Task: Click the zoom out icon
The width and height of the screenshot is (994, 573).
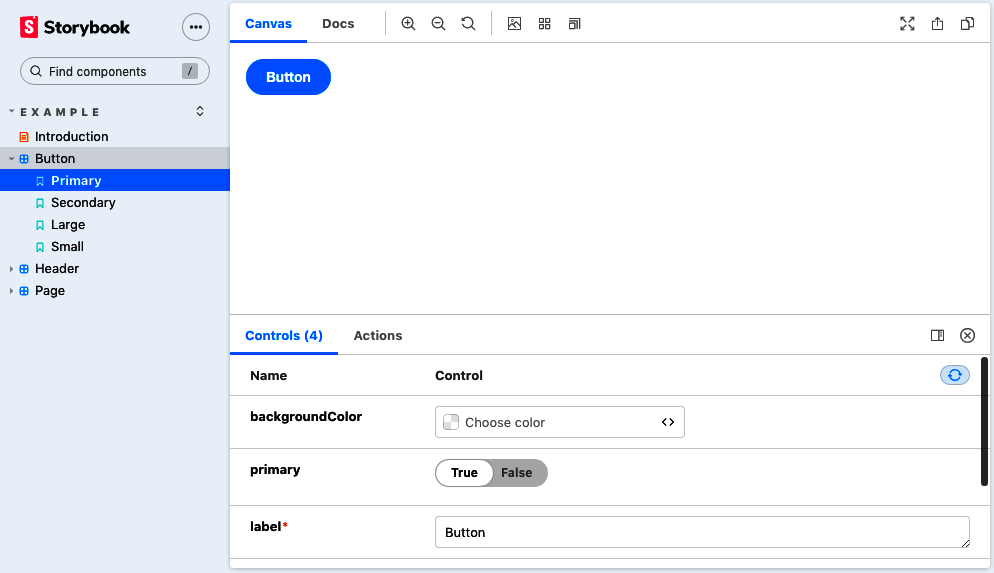Action: [x=438, y=24]
